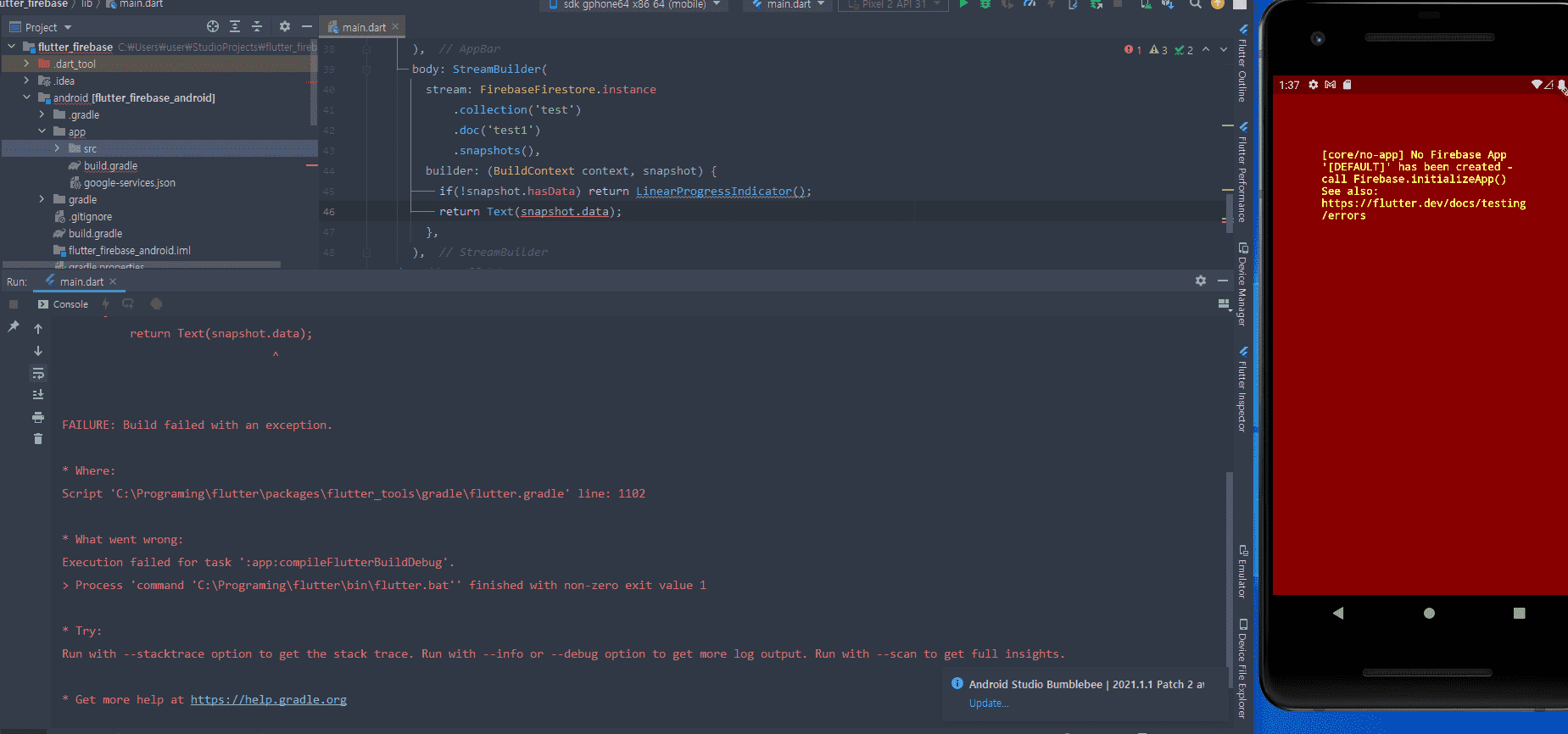Collapse all in the Project panel
The height and width of the screenshot is (734, 1568).
coord(257,27)
